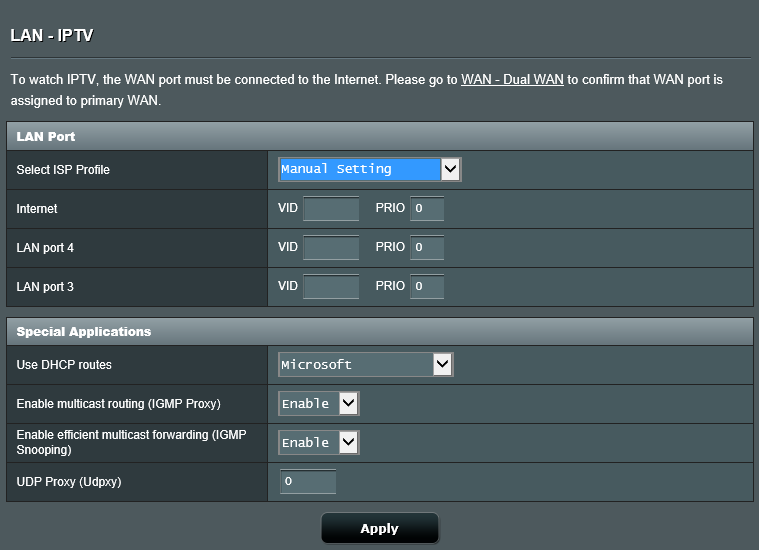Click the LAN - IPTV page title
This screenshot has height=550, width=759.
[52, 36]
